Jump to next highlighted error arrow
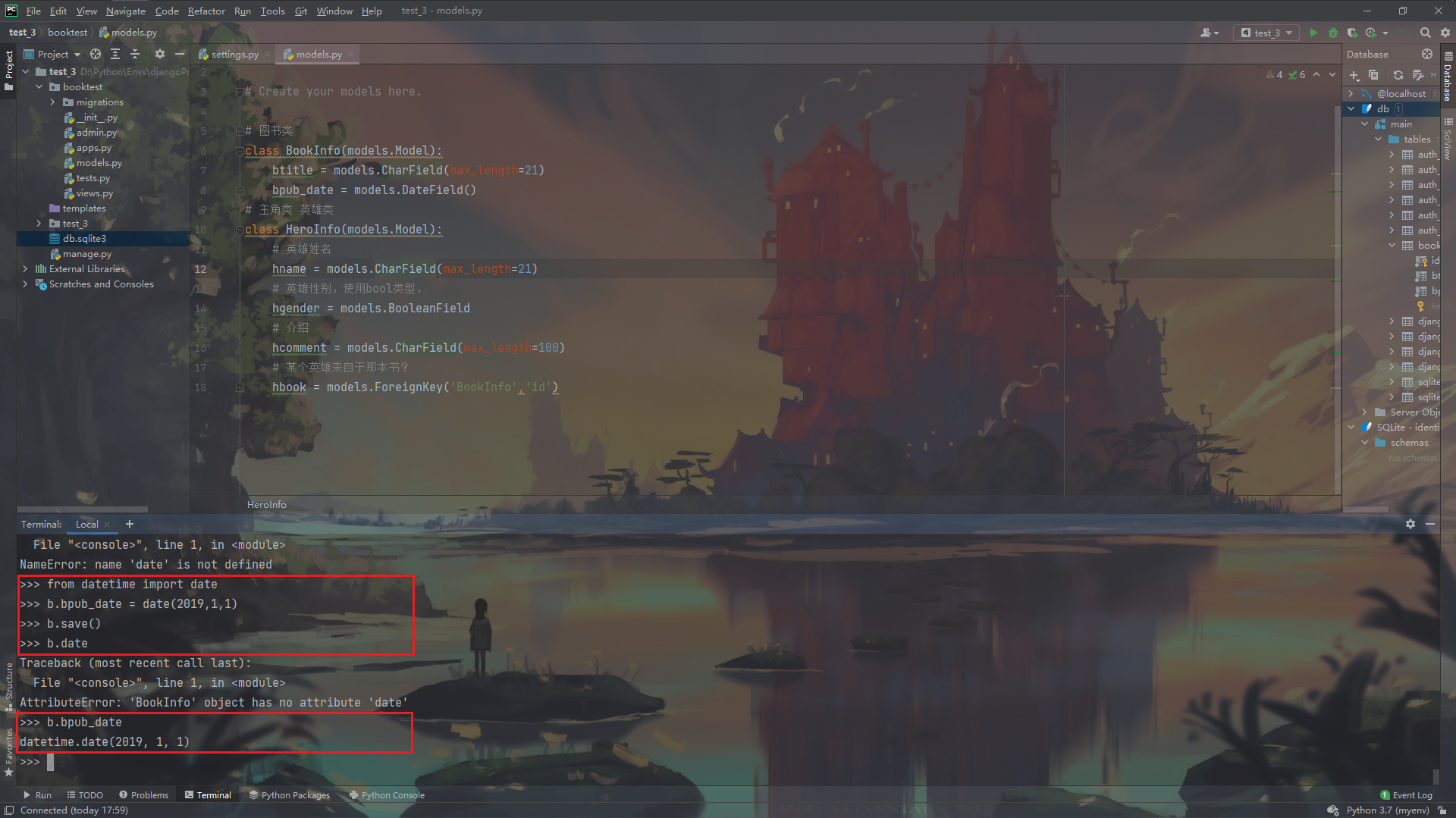 tap(1332, 74)
